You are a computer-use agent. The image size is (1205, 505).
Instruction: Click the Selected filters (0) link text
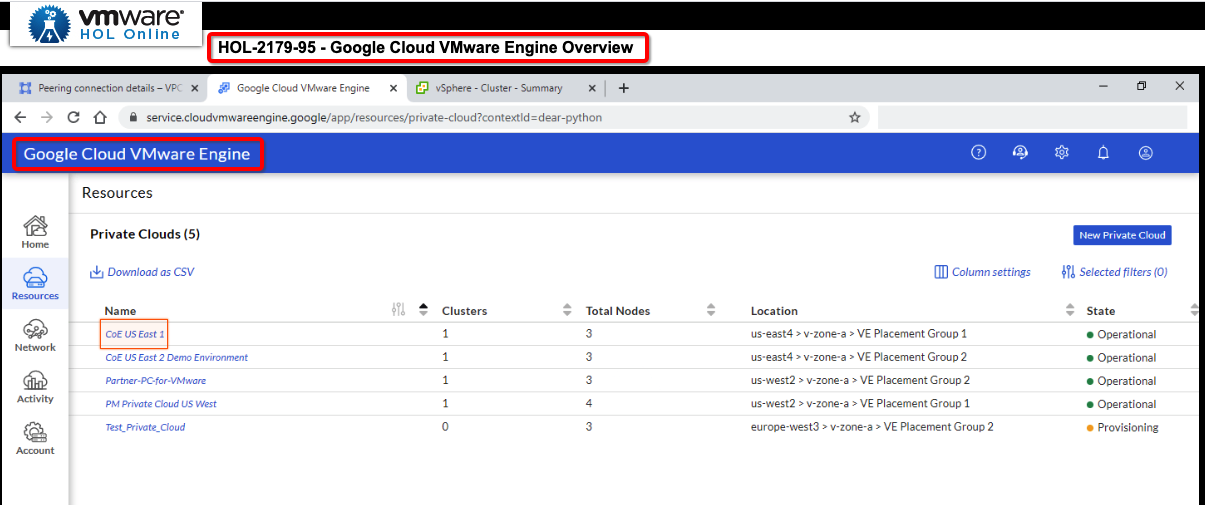click(x=1123, y=272)
